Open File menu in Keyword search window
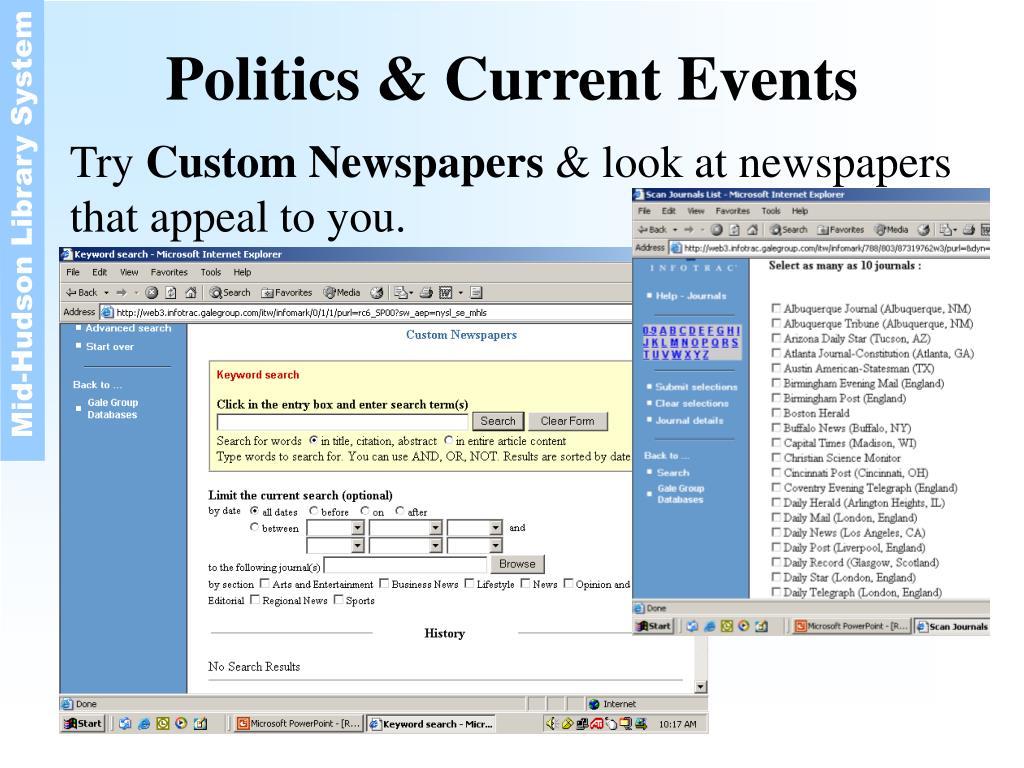This screenshot has width=1024, height=768. [x=73, y=272]
